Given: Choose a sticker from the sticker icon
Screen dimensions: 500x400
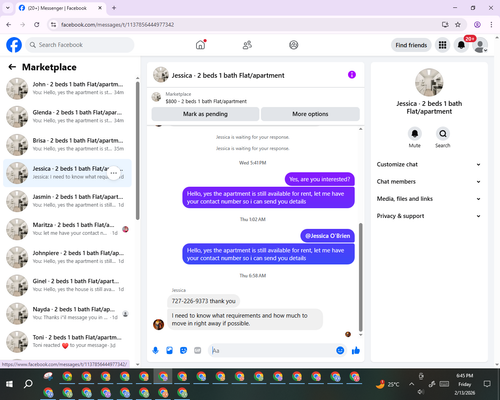Looking at the screenshot, I should point(183,350).
